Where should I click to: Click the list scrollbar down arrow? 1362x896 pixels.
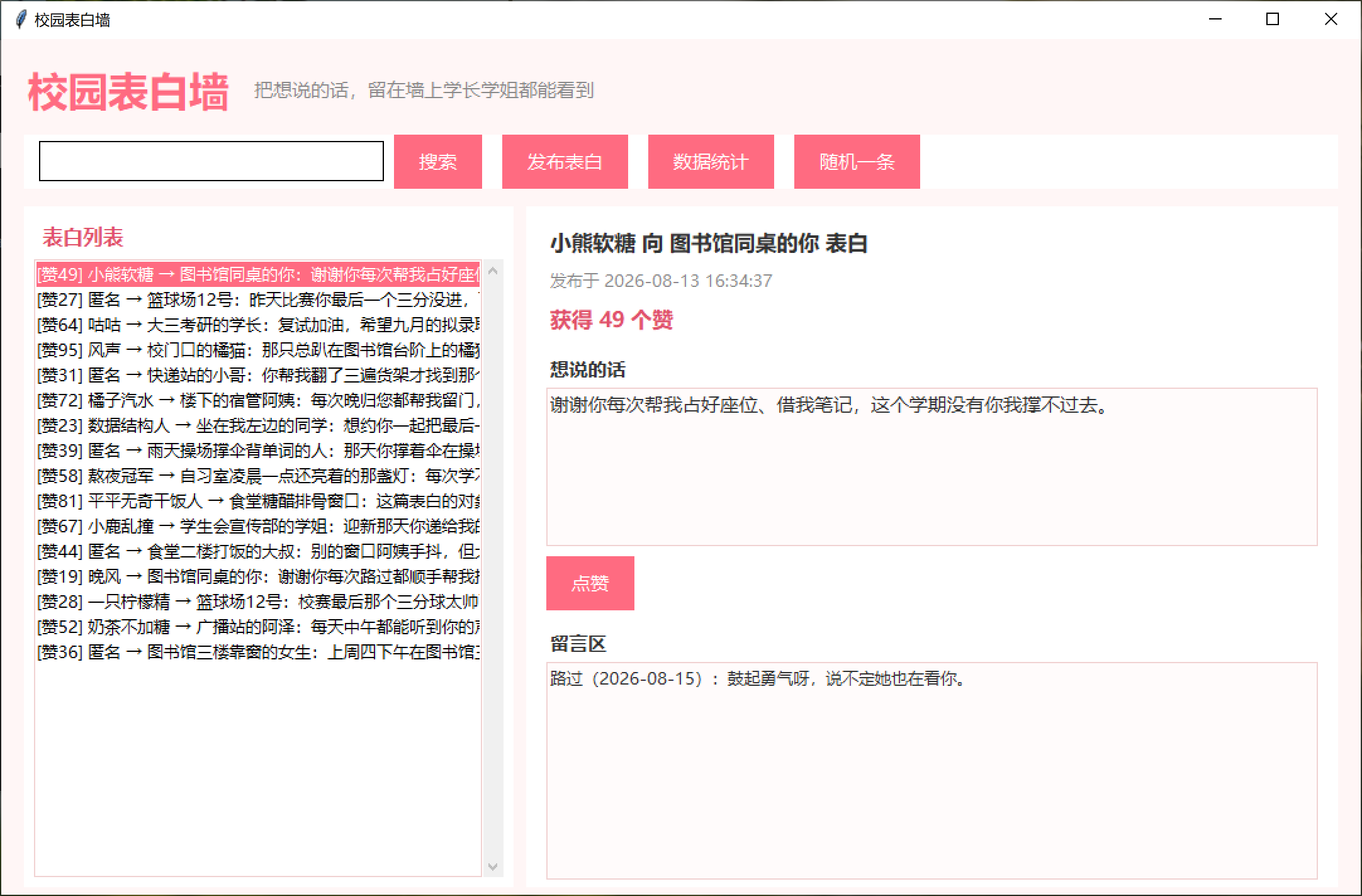click(x=493, y=866)
